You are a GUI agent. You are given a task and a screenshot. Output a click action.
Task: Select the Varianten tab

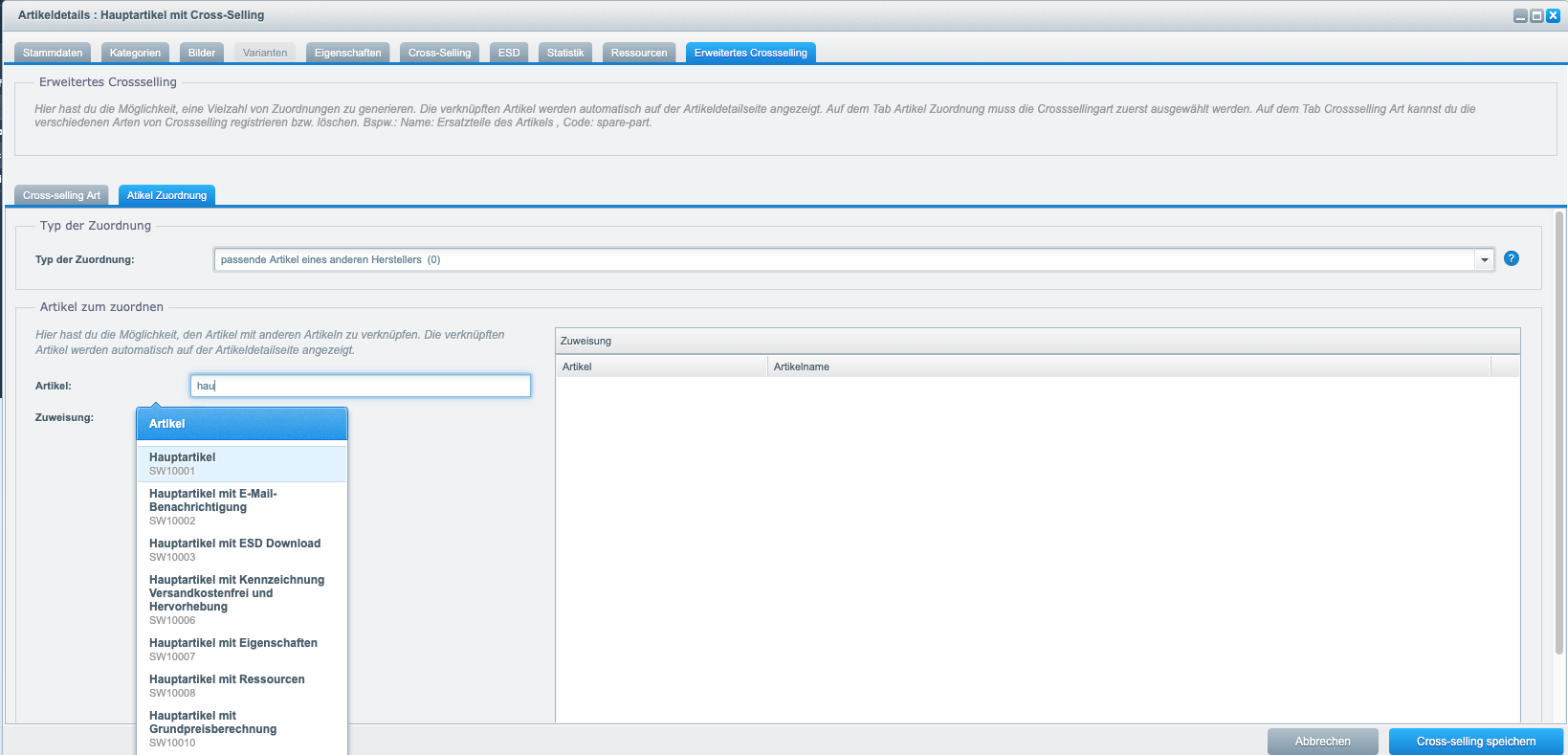click(265, 53)
